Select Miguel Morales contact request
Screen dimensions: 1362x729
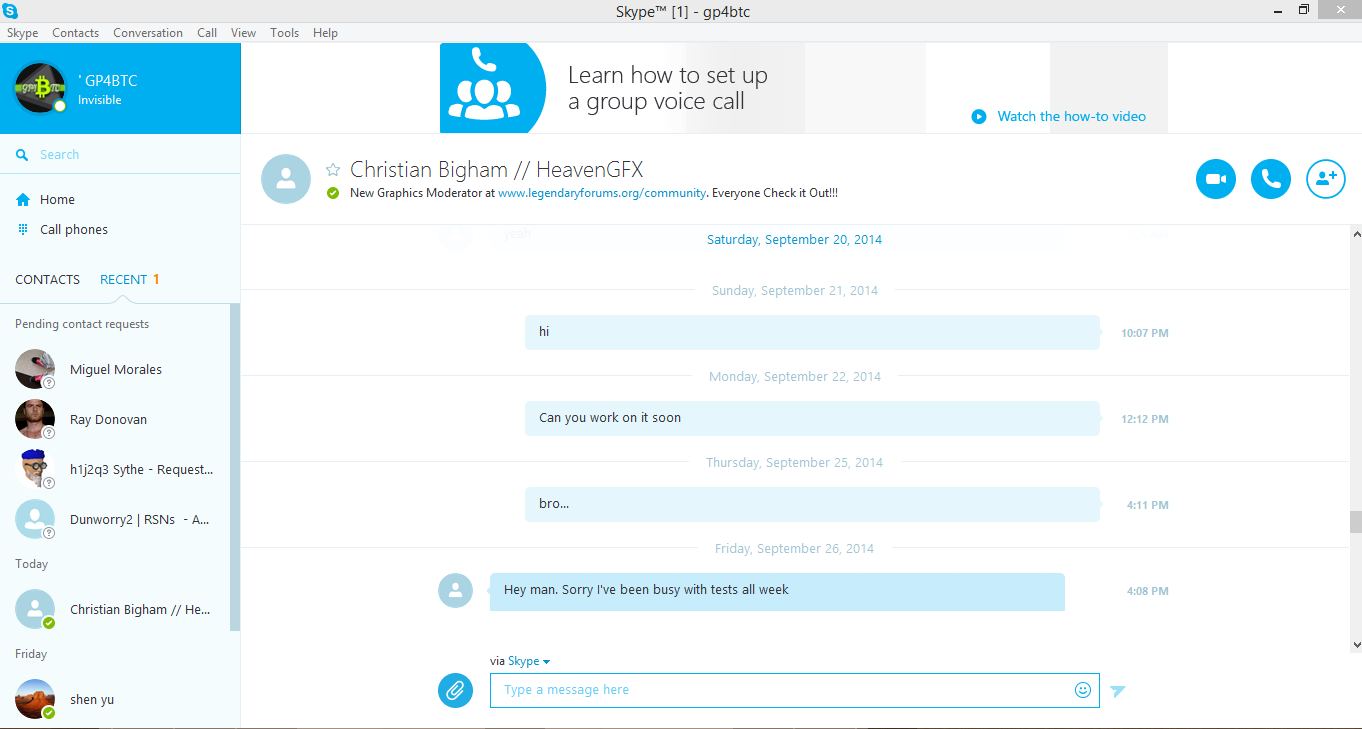116,369
